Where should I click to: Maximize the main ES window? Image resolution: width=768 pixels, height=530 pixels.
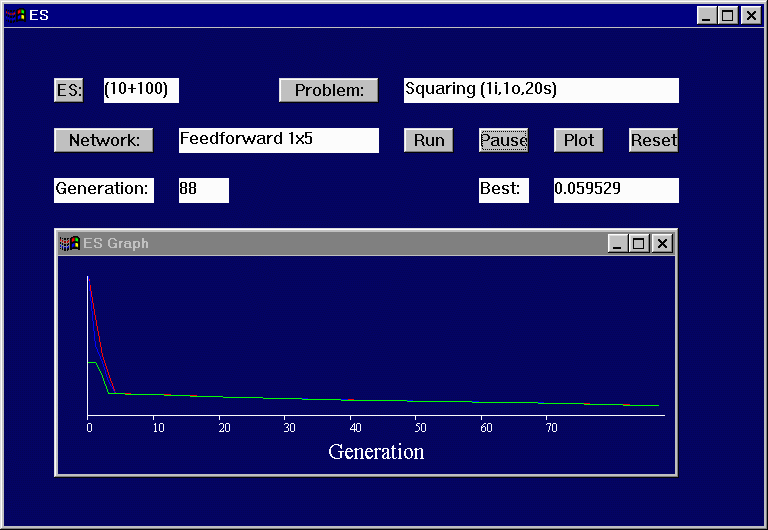point(727,15)
